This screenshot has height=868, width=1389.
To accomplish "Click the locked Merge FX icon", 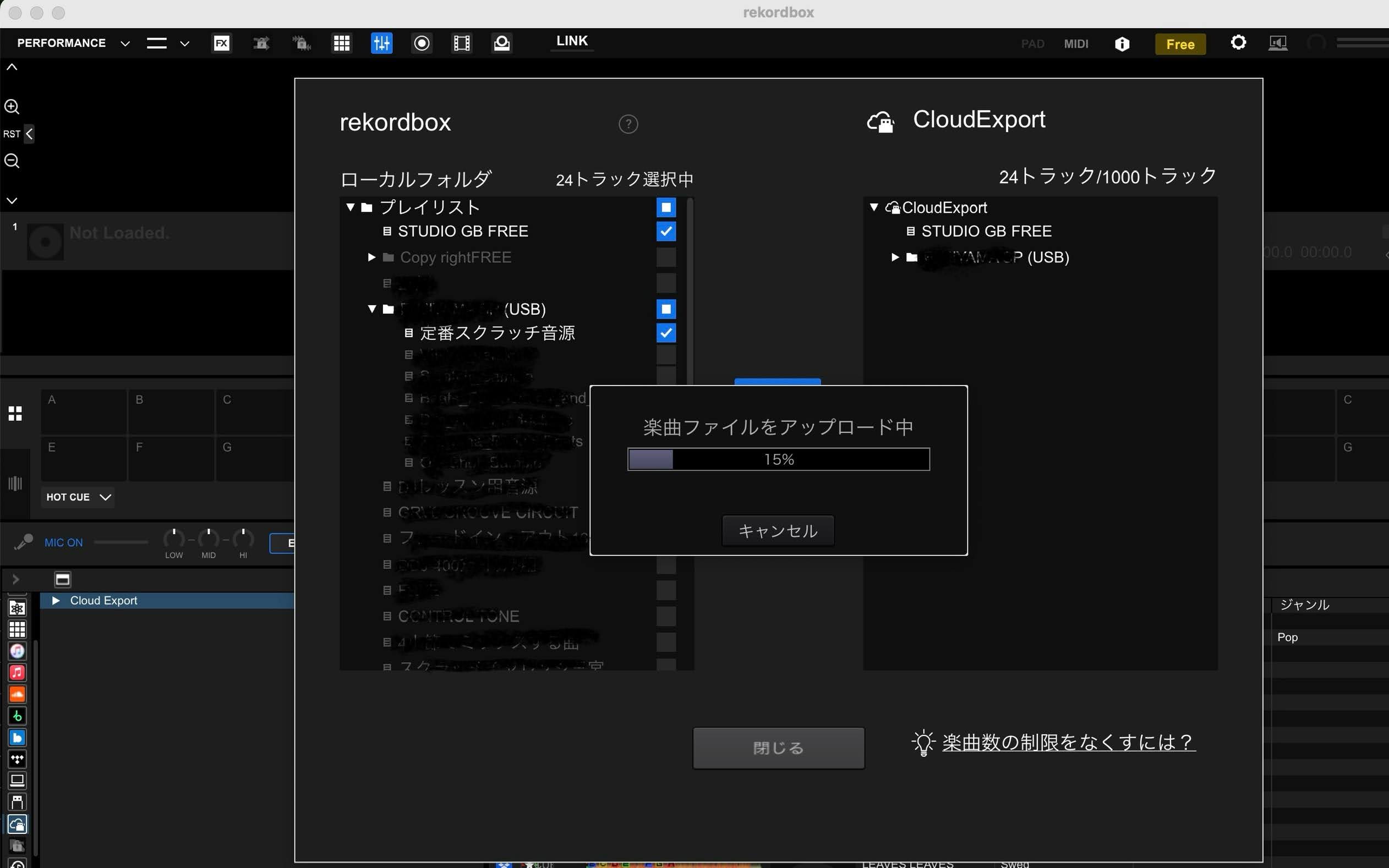I will pyautogui.click(x=262, y=43).
